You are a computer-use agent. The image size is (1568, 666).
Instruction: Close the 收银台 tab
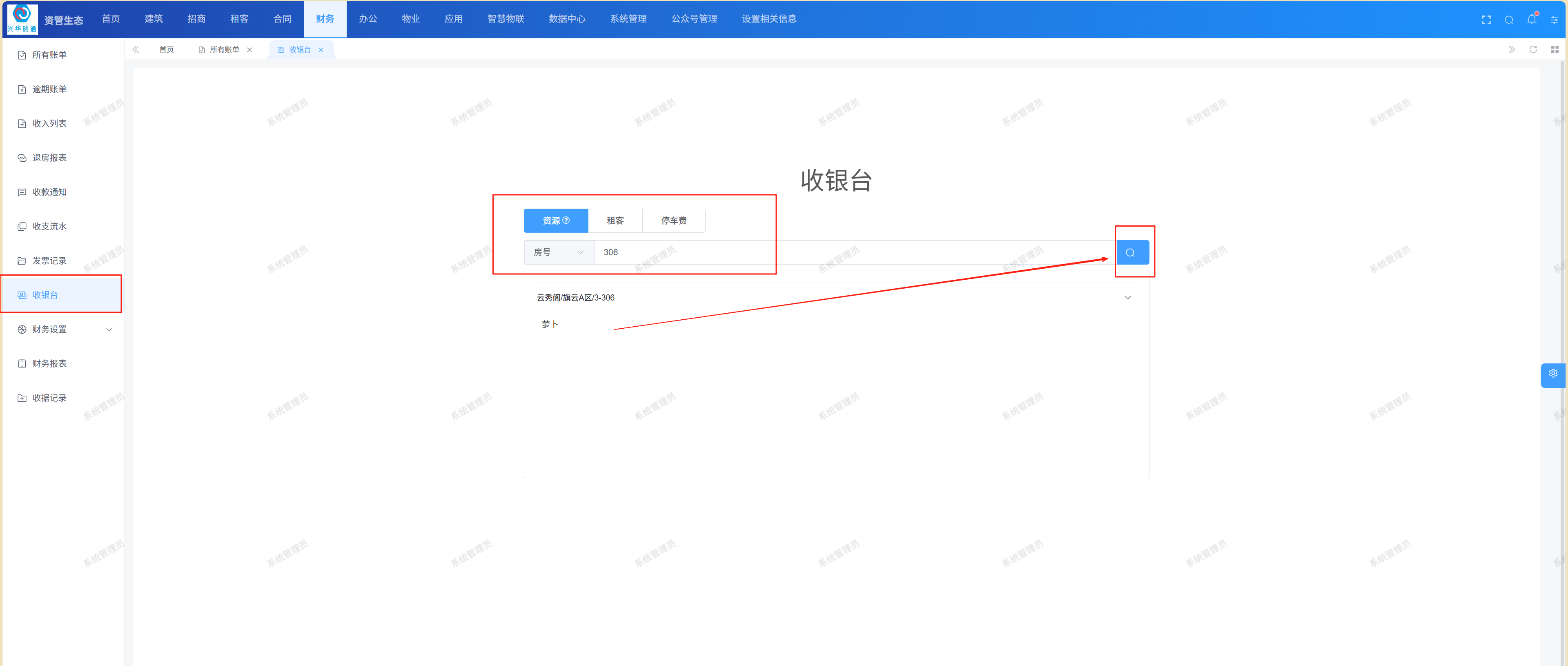321,50
